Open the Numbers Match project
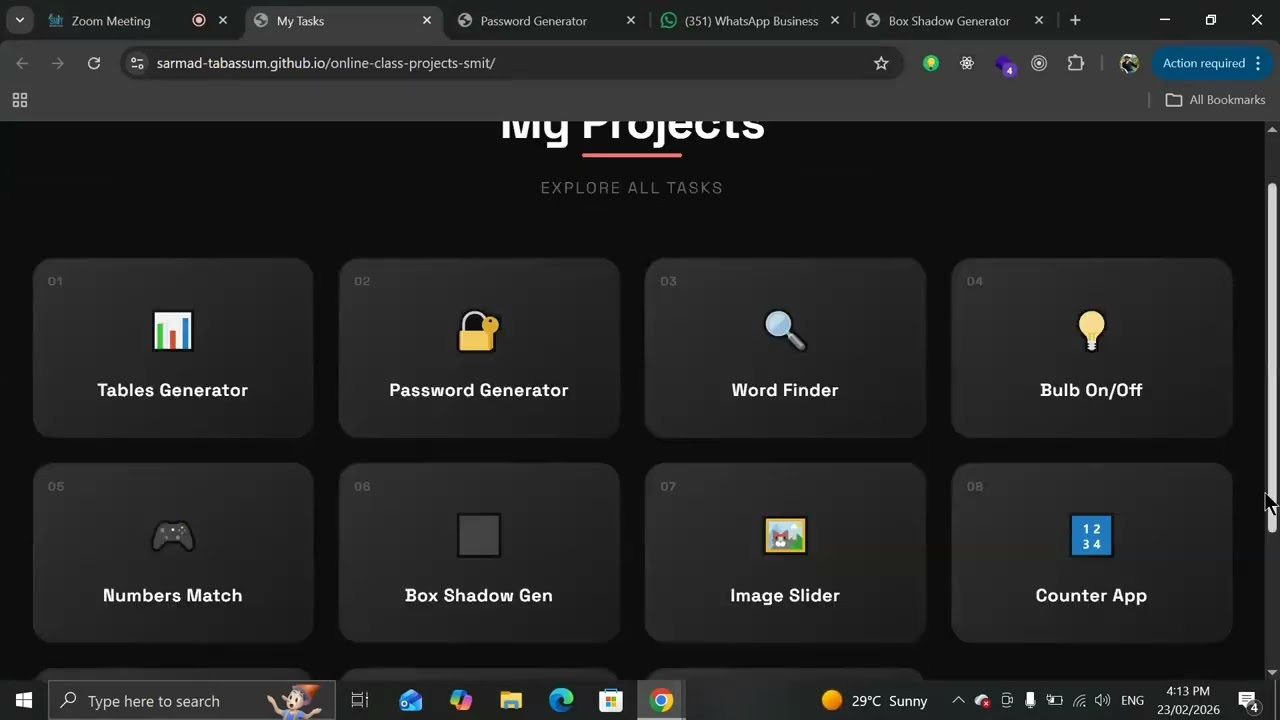This screenshot has height=720, width=1280. 173,552
